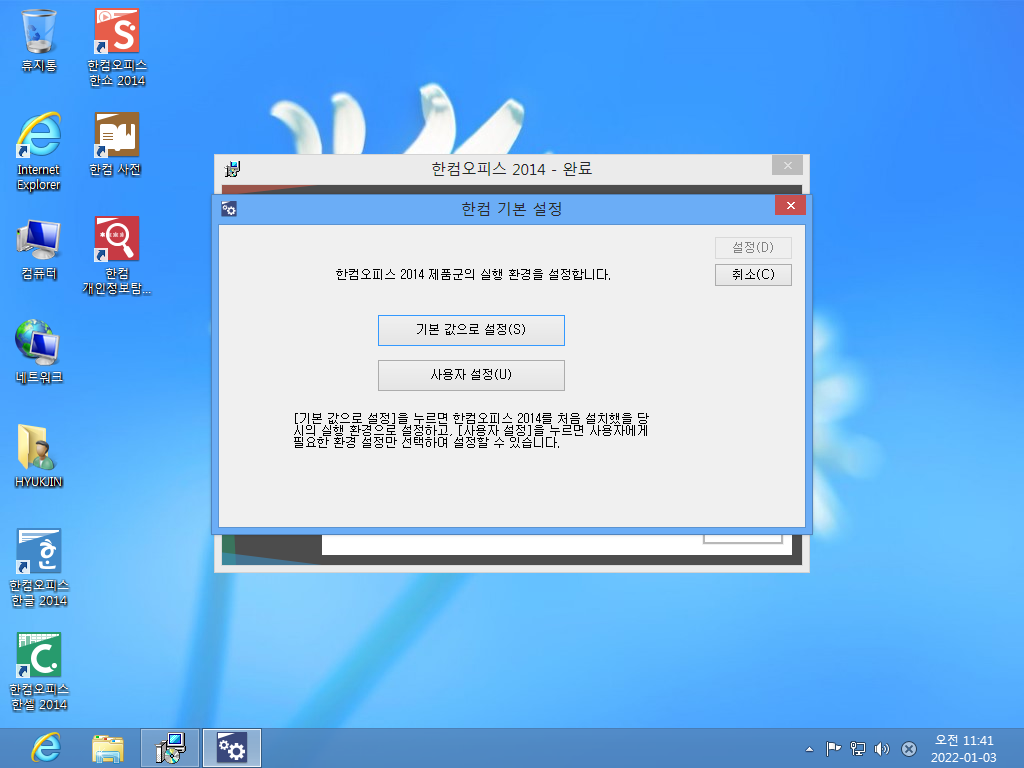Screen dimensions: 1024x768
Task: Click Internet Explorer in the taskbar
Action: 46,748
